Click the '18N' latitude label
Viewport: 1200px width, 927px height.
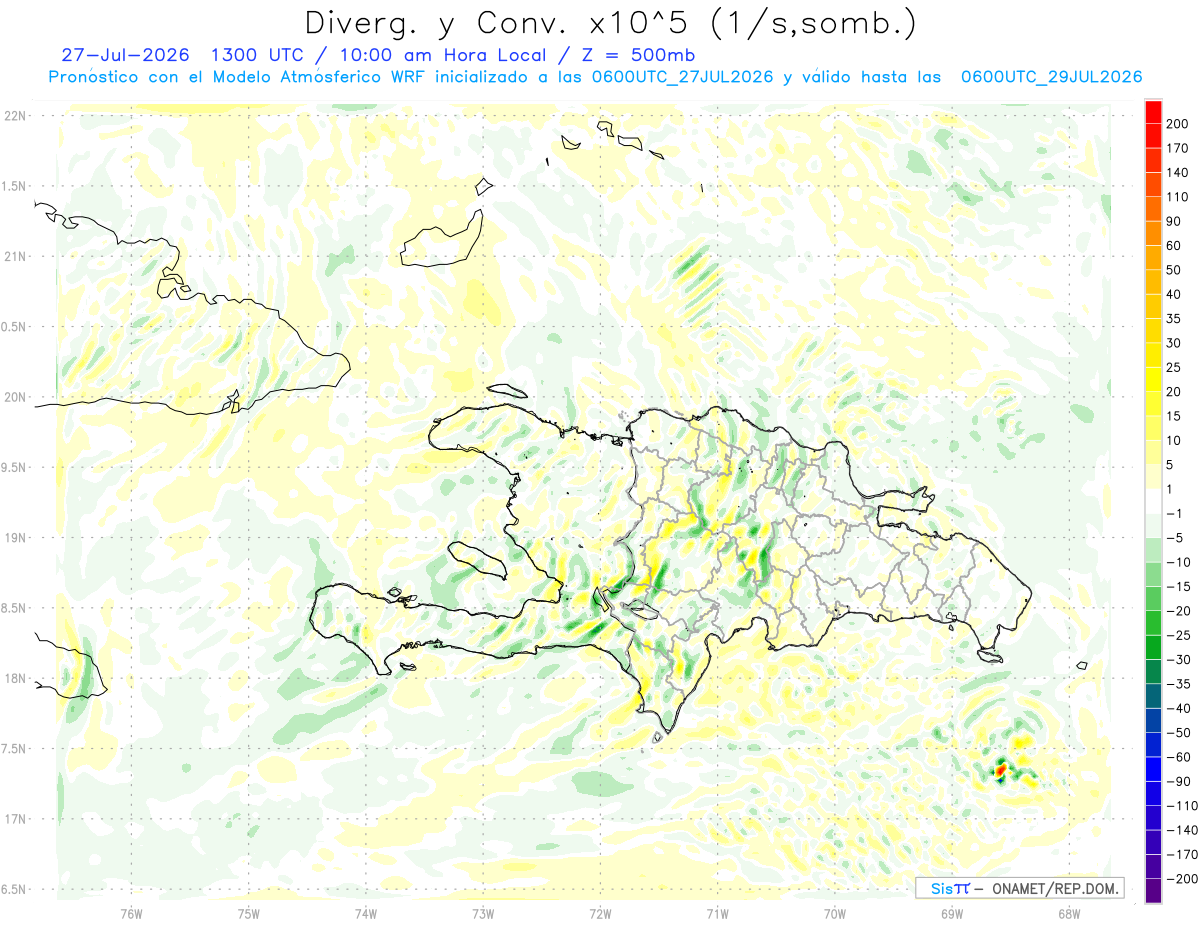[15, 678]
